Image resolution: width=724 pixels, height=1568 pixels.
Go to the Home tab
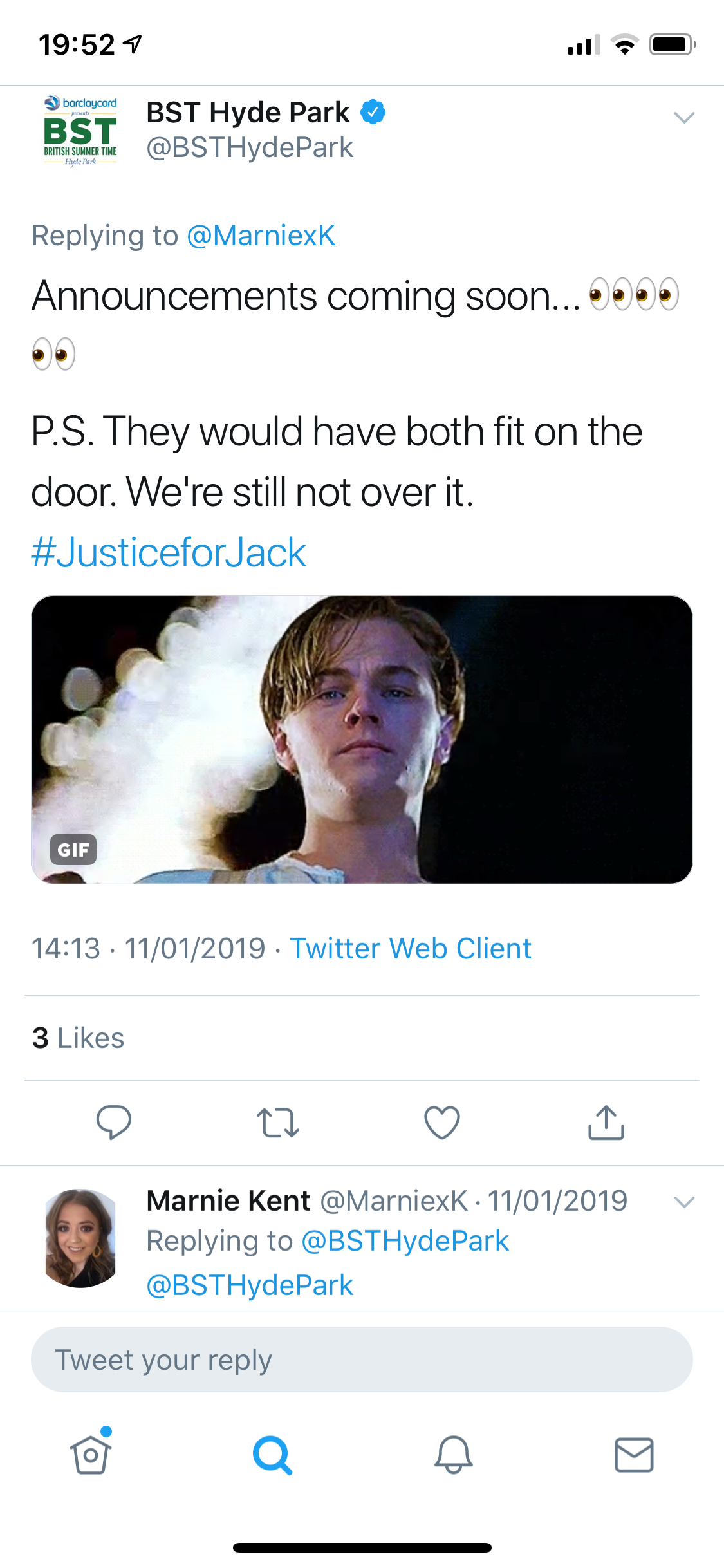click(x=91, y=1454)
